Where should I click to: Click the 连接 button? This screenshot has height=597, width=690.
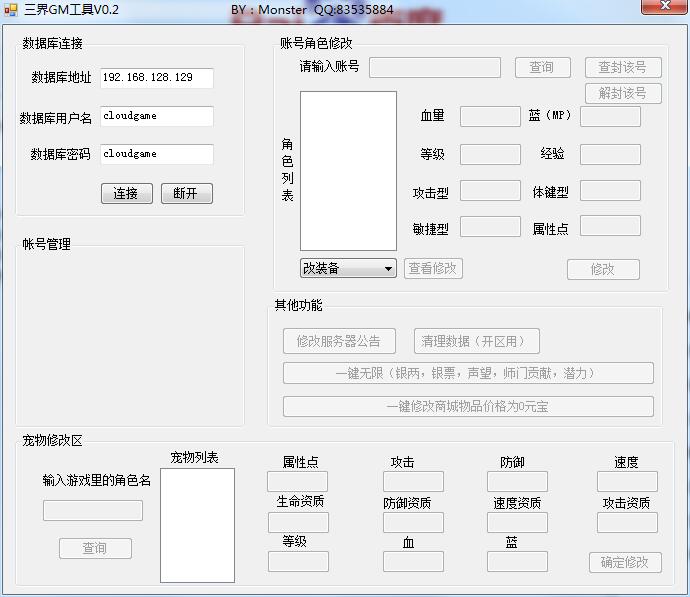[126, 193]
